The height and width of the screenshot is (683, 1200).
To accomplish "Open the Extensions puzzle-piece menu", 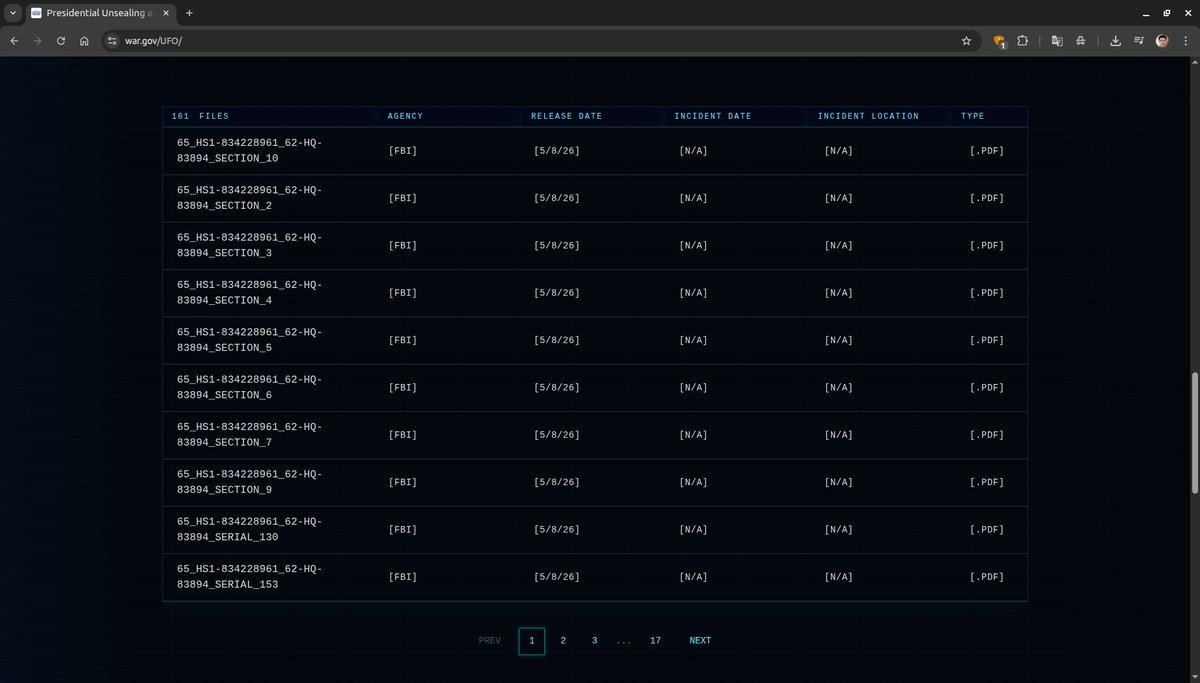I will pyautogui.click(x=1023, y=41).
